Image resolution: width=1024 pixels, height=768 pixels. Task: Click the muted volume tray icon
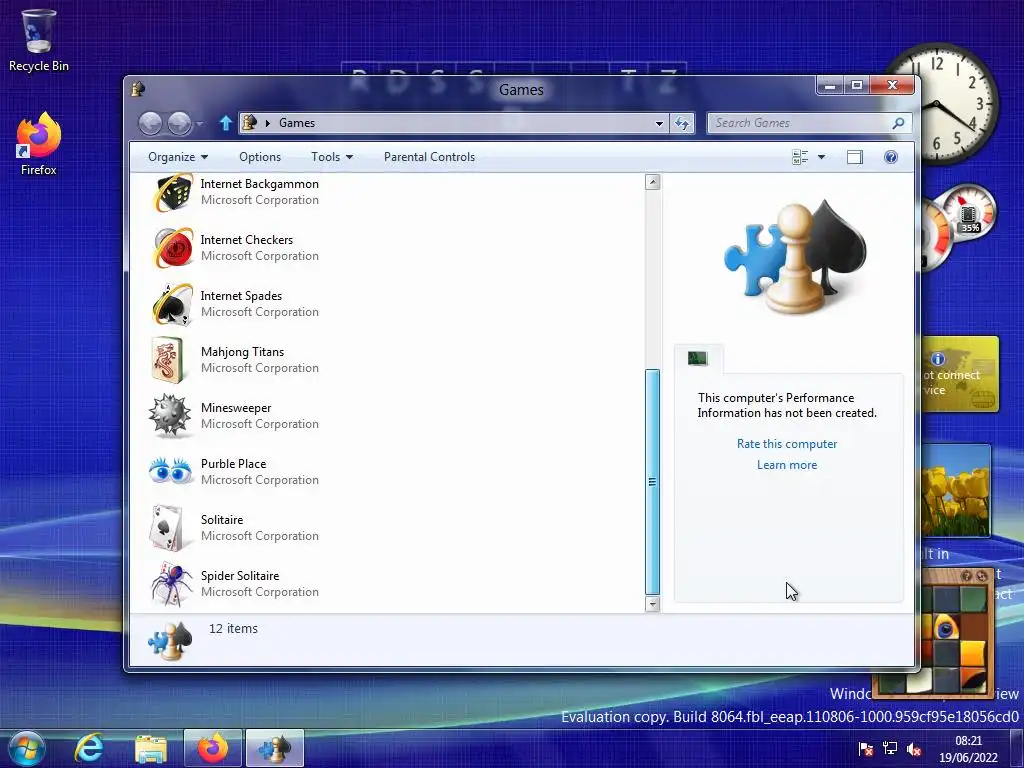(x=914, y=749)
